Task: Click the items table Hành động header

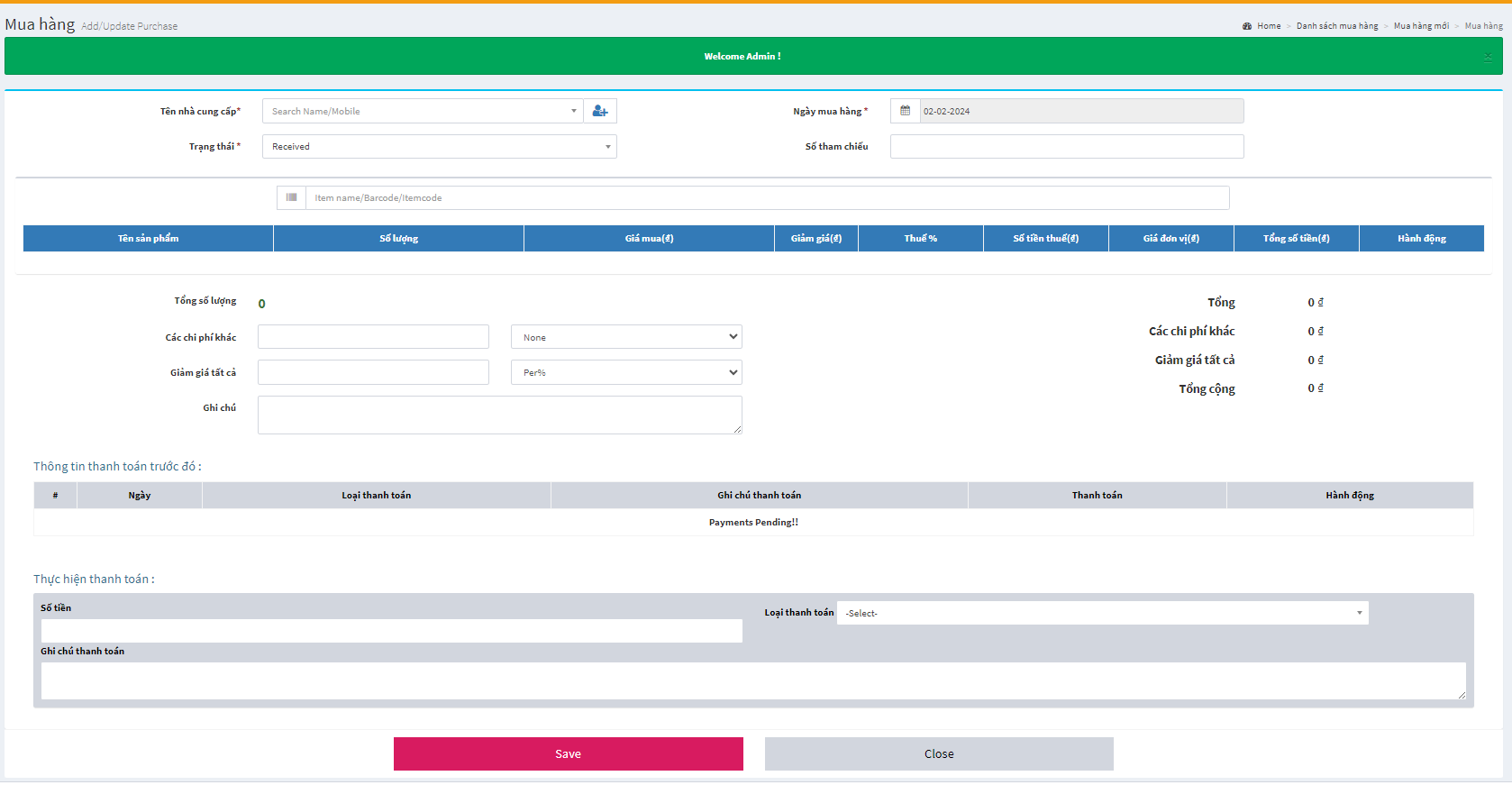Action: pos(1422,238)
